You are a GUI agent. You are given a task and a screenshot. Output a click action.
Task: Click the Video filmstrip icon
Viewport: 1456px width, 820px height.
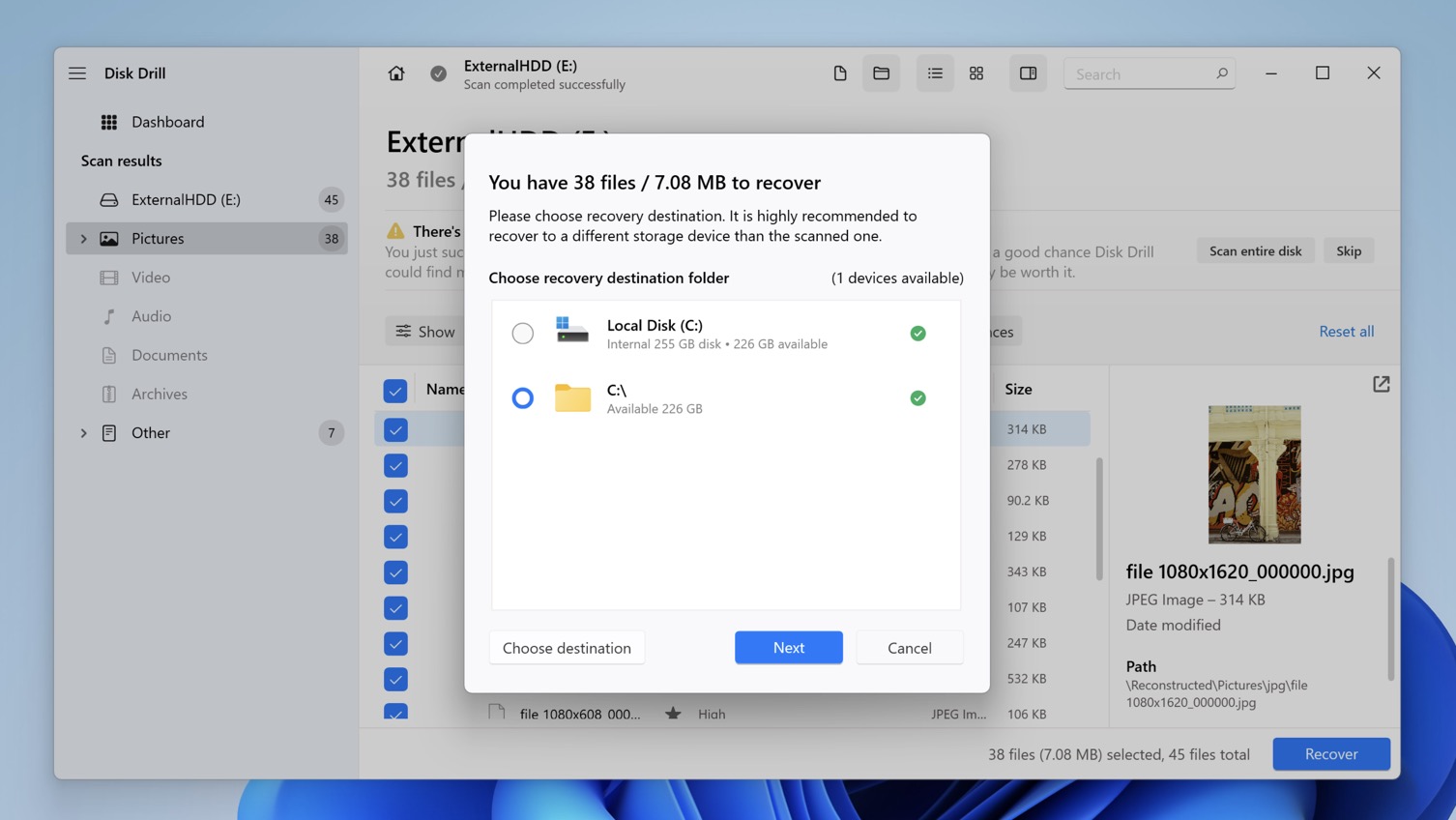click(x=109, y=278)
